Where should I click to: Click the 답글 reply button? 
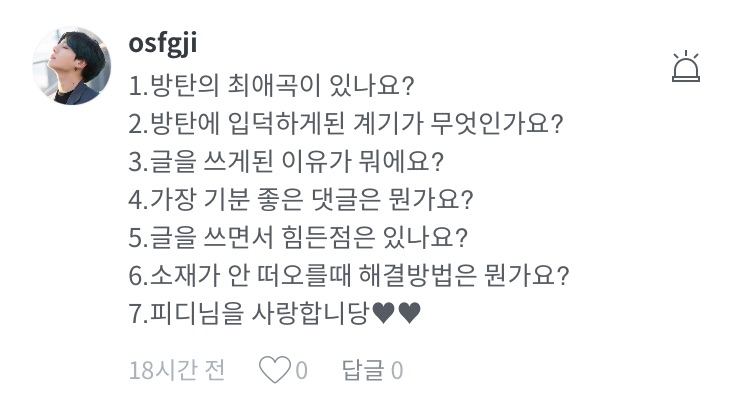coord(363,371)
